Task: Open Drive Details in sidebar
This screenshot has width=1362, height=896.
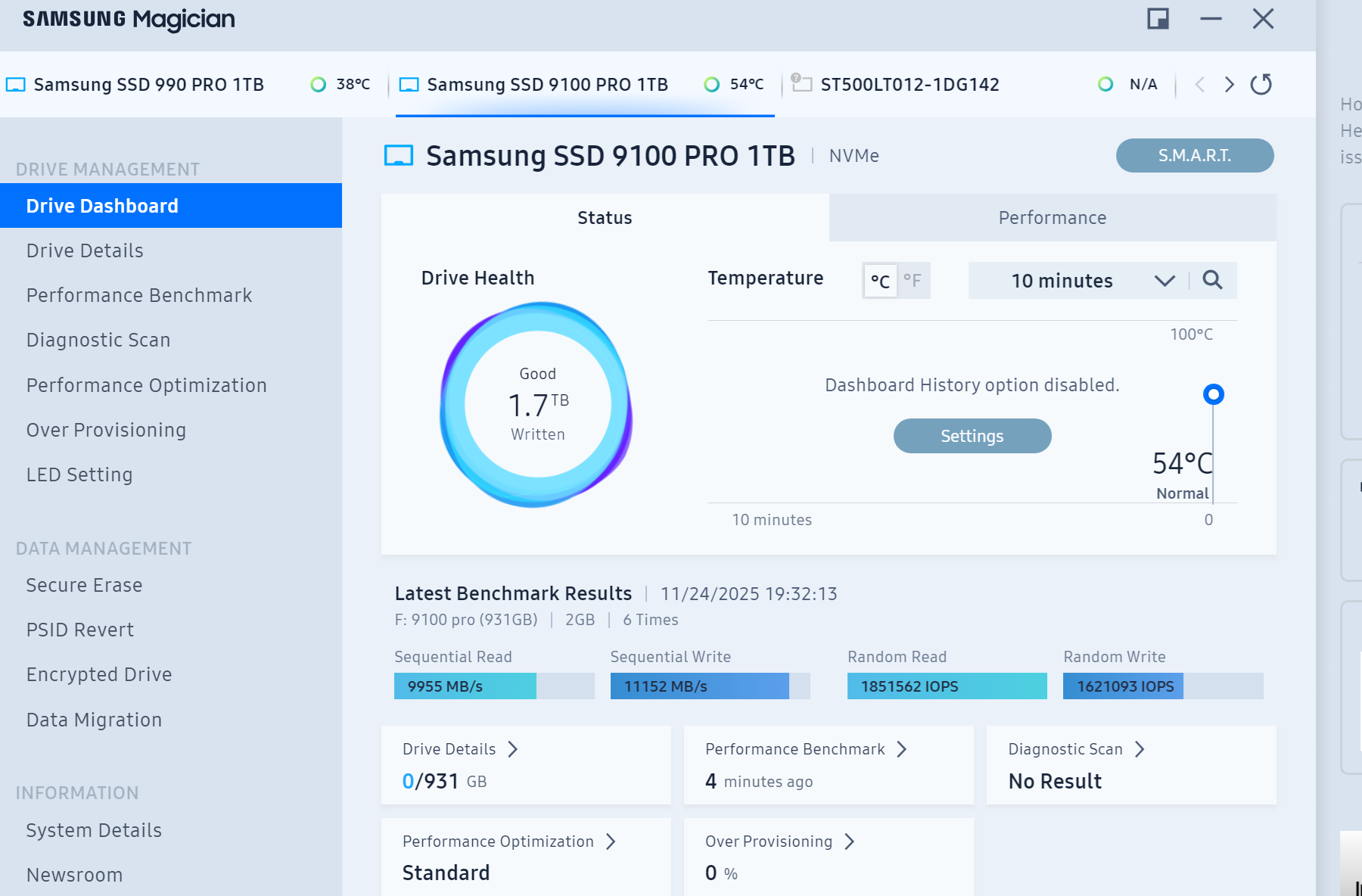Action: [x=171, y=250]
